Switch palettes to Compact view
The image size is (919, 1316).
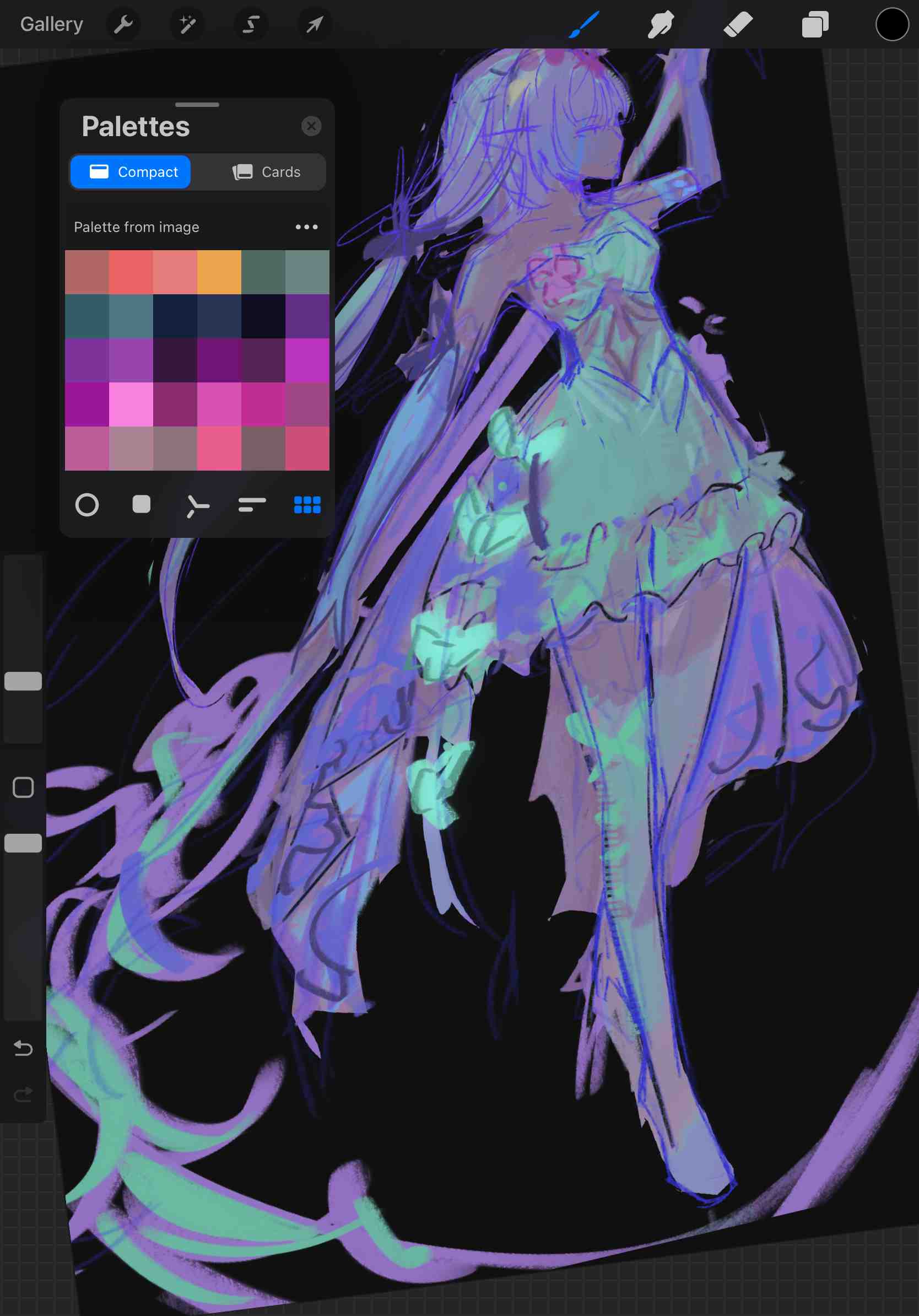pyautogui.click(x=131, y=172)
